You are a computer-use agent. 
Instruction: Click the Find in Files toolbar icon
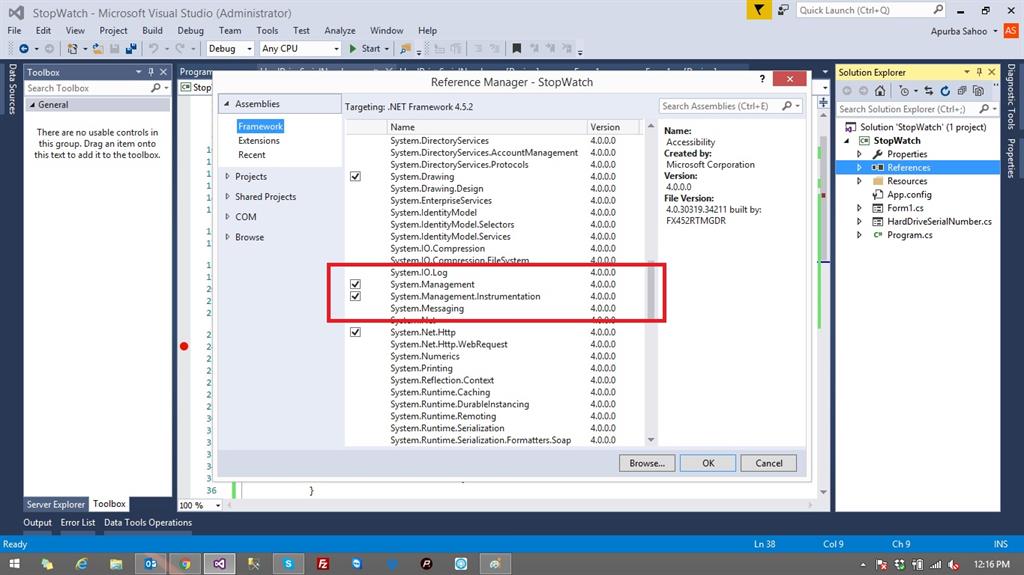pos(406,48)
